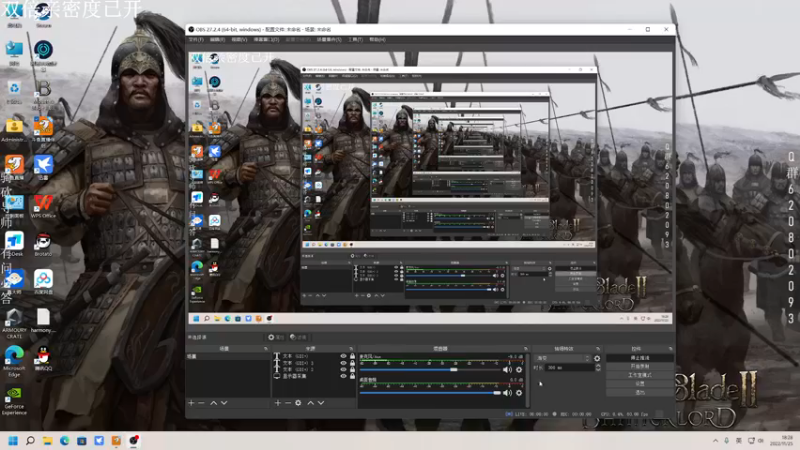Toggle visibility of first text source
Image resolution: width=800 pixels, height=450 pixels.
pos(343,356)
